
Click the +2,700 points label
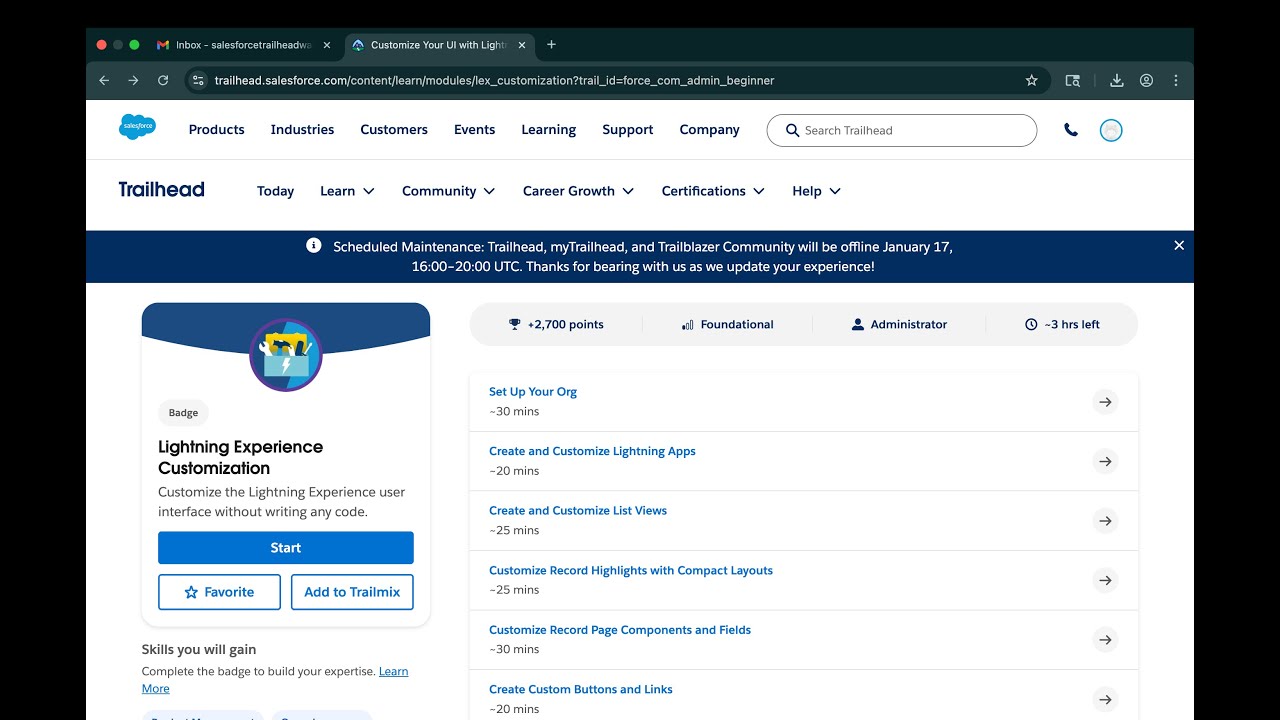(556, 324)
